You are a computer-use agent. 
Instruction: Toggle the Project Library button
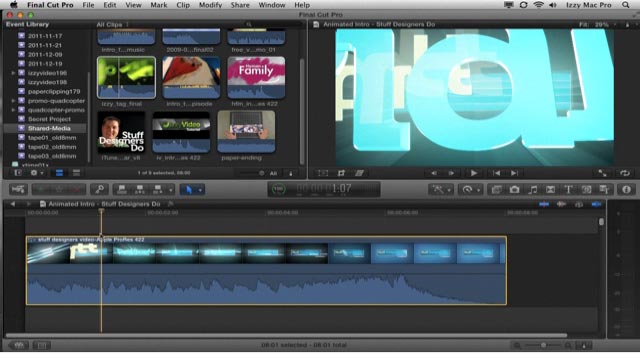point(18,345)
